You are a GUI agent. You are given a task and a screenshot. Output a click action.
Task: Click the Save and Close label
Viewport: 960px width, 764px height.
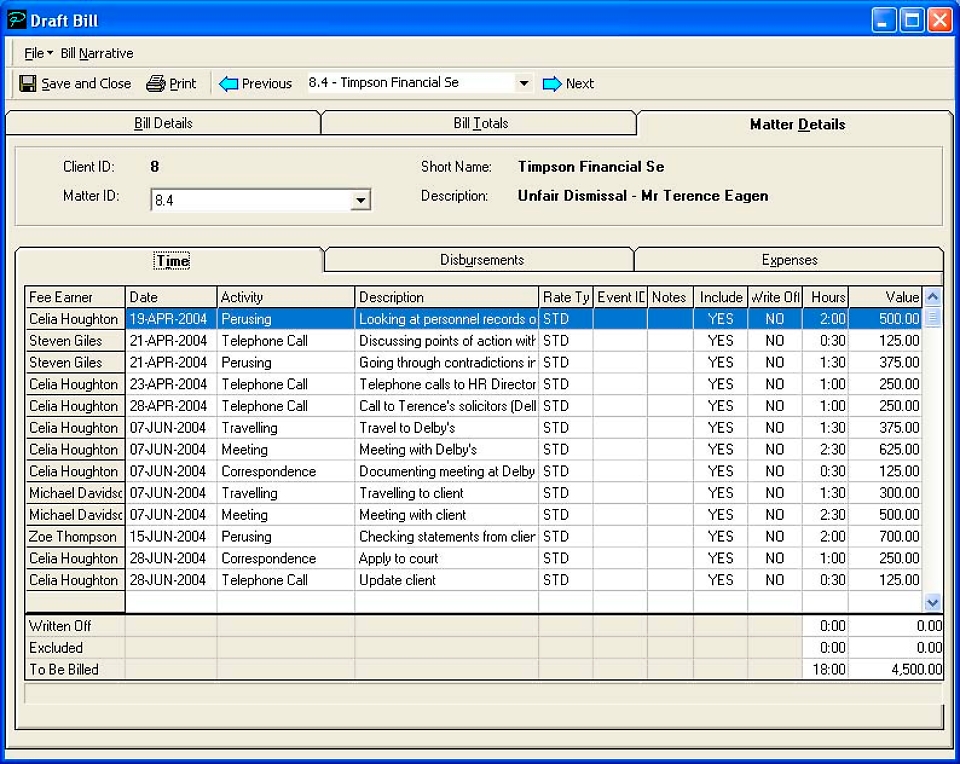click(x=86, y=83)
